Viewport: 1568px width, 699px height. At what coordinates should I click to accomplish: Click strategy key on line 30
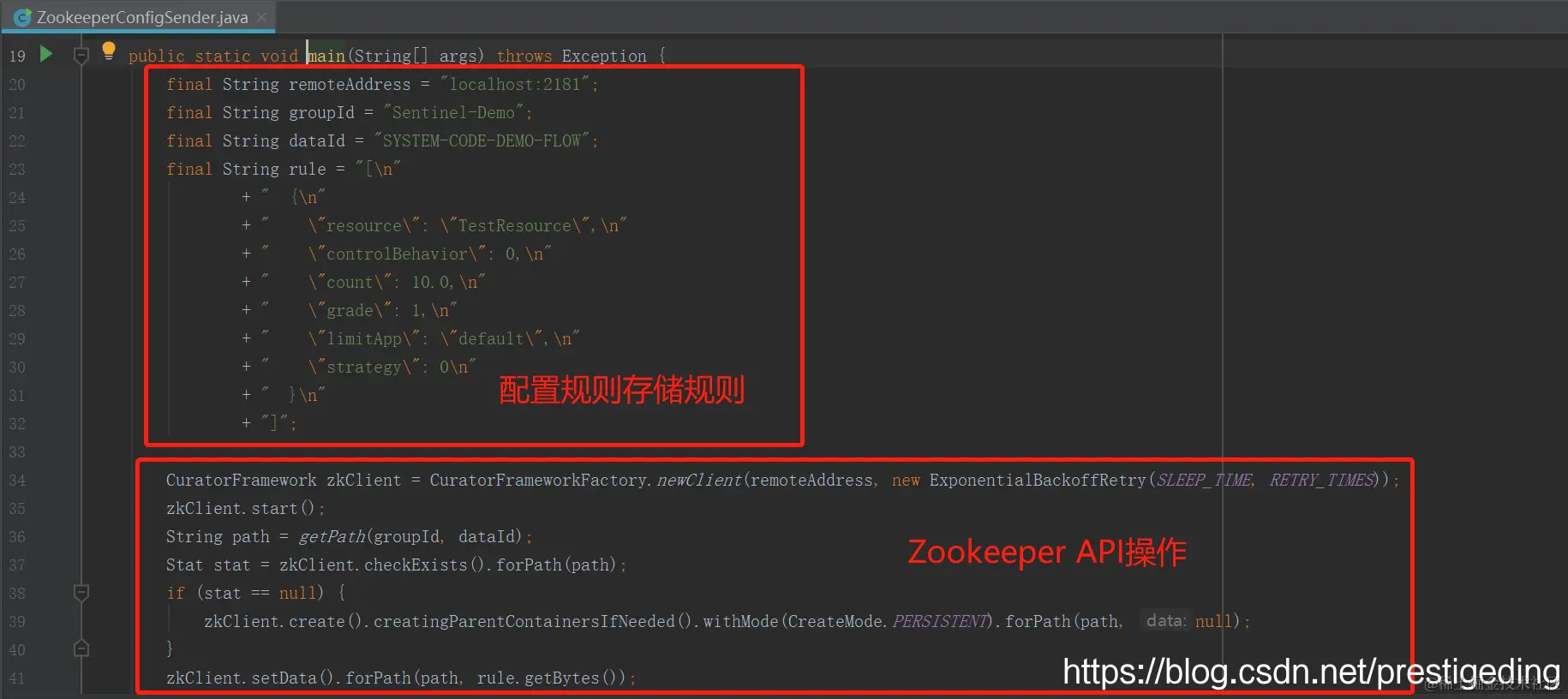364,367
